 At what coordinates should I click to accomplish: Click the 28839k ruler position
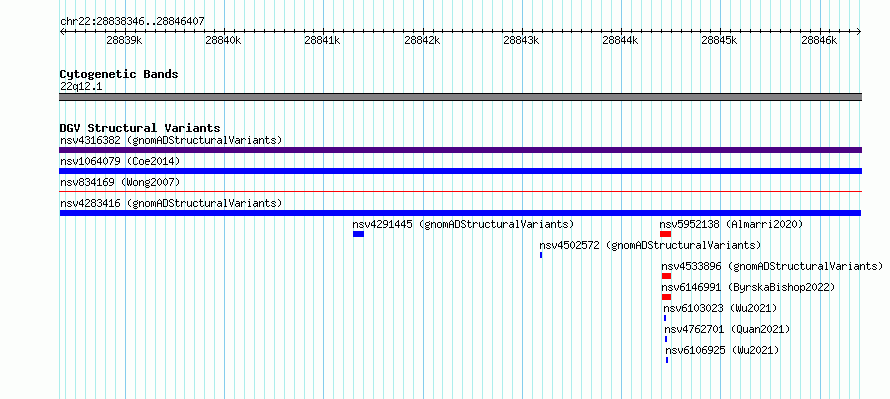tap(124, 40)
